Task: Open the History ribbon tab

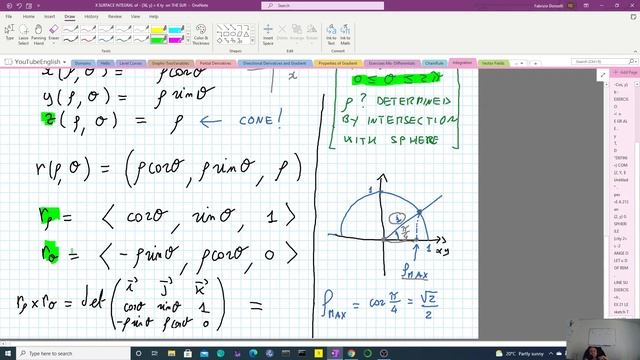Action: click(91, 17)
